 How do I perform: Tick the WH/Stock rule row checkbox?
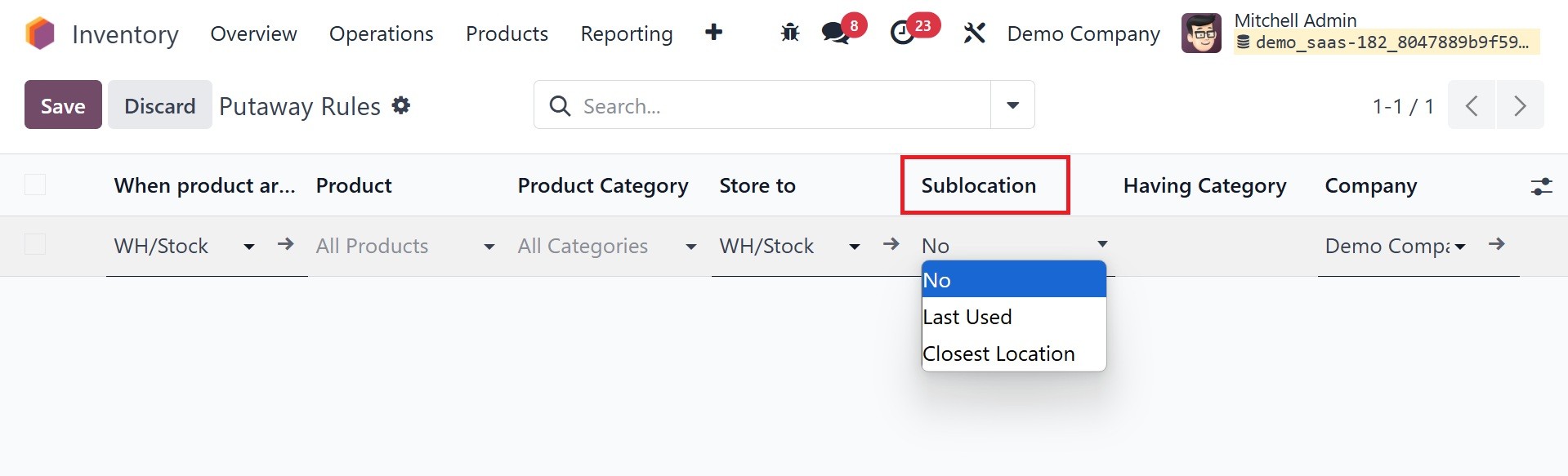point(35,245)
